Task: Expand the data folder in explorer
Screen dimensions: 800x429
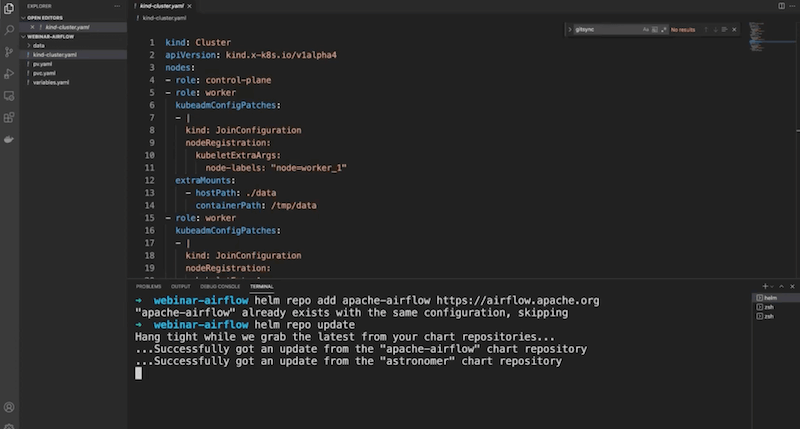Action: 39,45
